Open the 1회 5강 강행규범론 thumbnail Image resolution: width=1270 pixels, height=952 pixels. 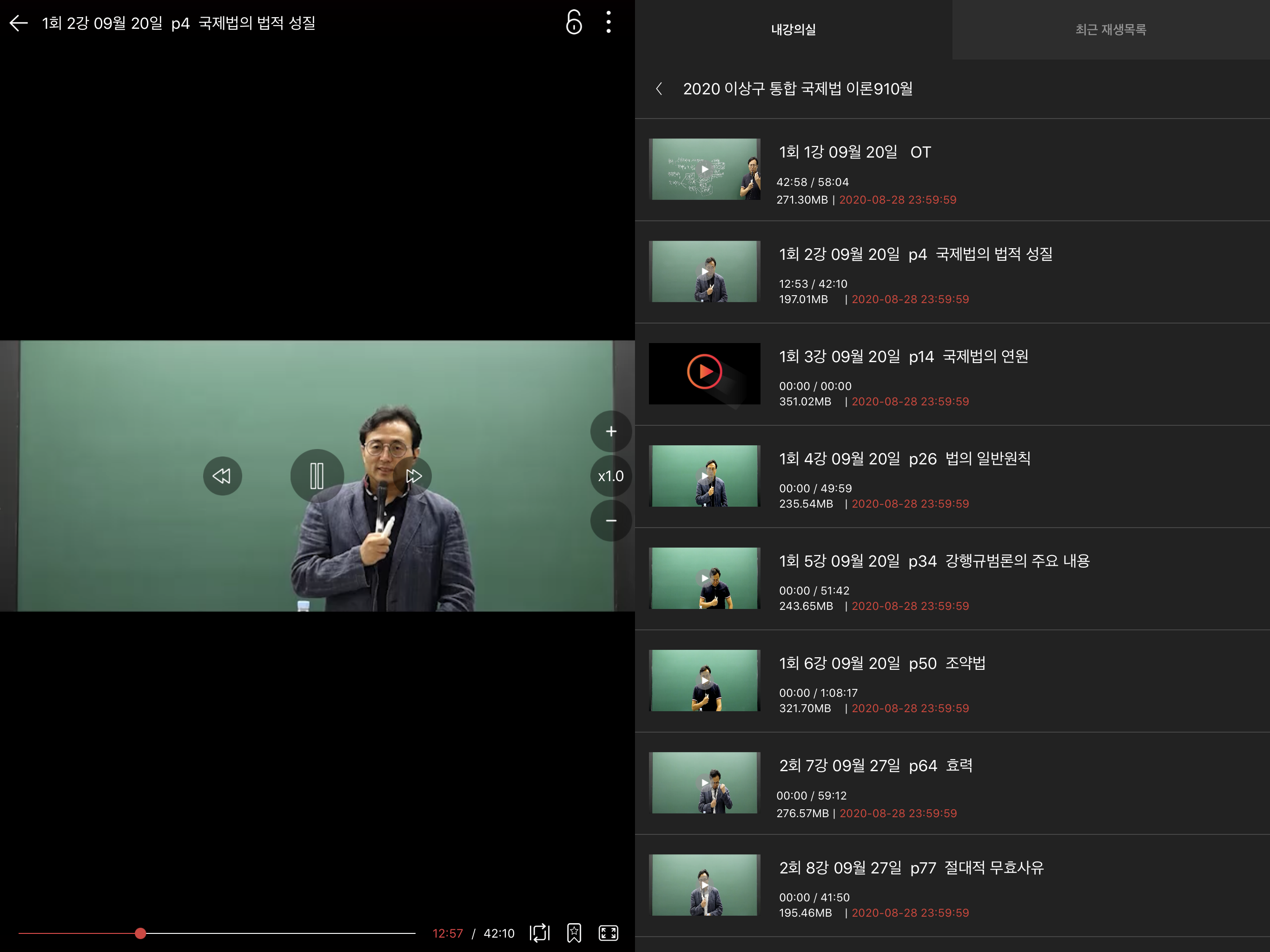tap(704, 578)
